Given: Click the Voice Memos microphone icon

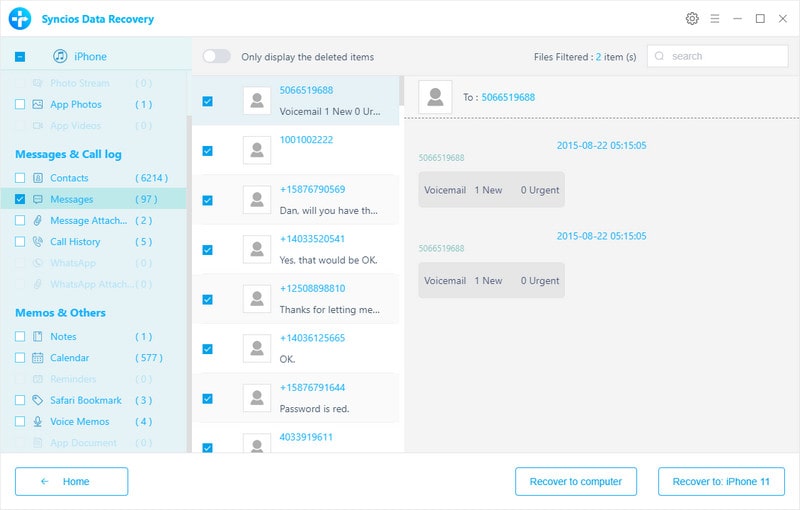Looking at the screenshot, I should 38,422.
